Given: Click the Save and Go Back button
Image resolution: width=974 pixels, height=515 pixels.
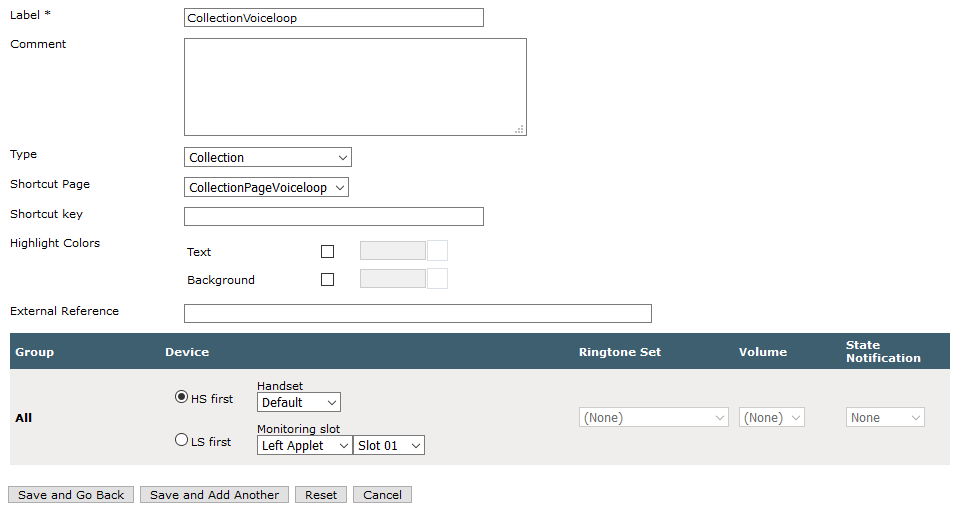Looking at the screenshot, I should coord(71,495).
